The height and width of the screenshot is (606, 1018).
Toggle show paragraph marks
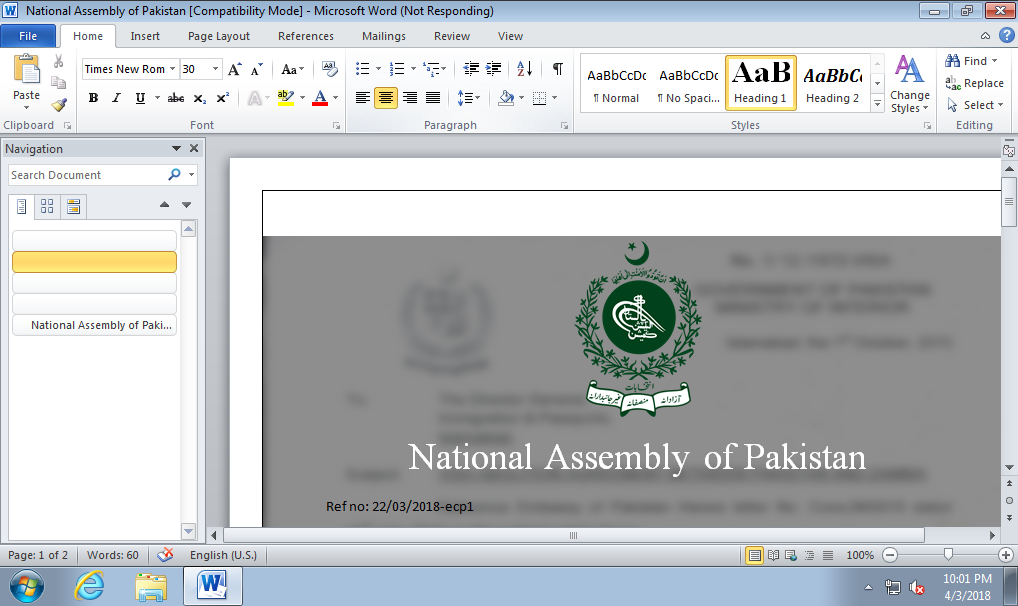pyautogui.click(x=557, y=69)
